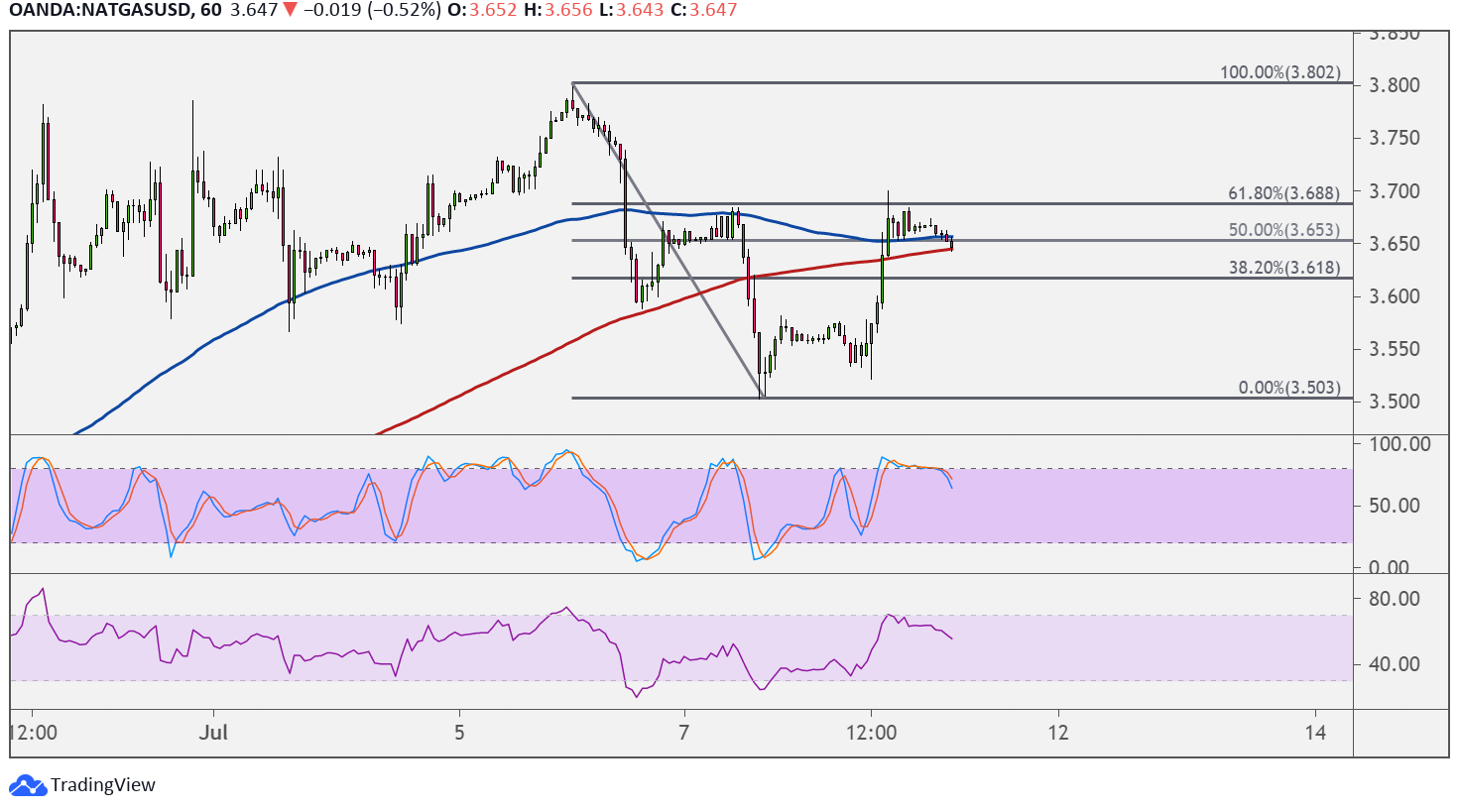The height and width of the screenshot is (812, 1459).
Task: Click the 12:00 time label after 7
Action: [872, 733]
